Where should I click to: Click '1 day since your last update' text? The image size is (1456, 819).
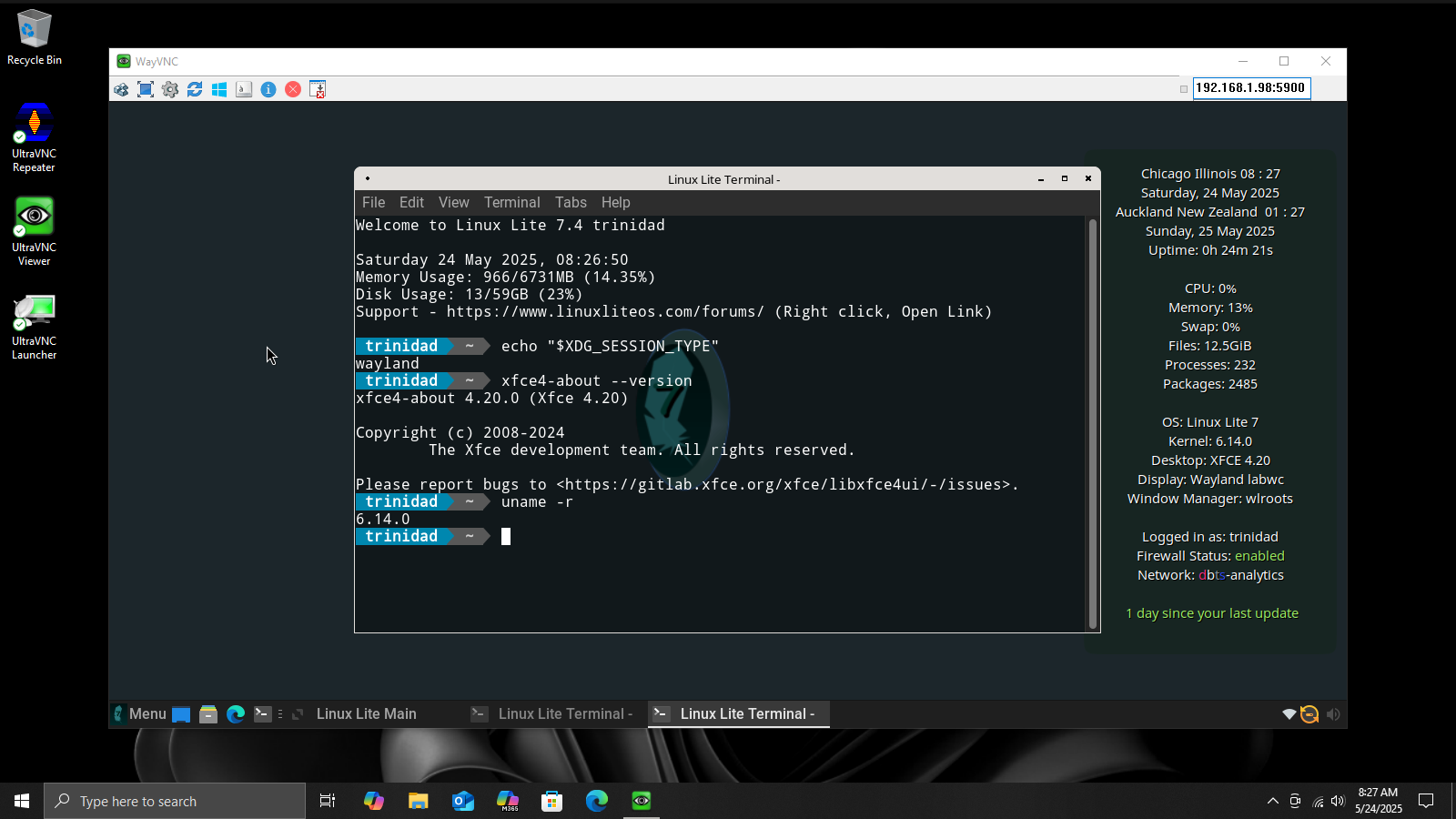[x=1211, y=613]
